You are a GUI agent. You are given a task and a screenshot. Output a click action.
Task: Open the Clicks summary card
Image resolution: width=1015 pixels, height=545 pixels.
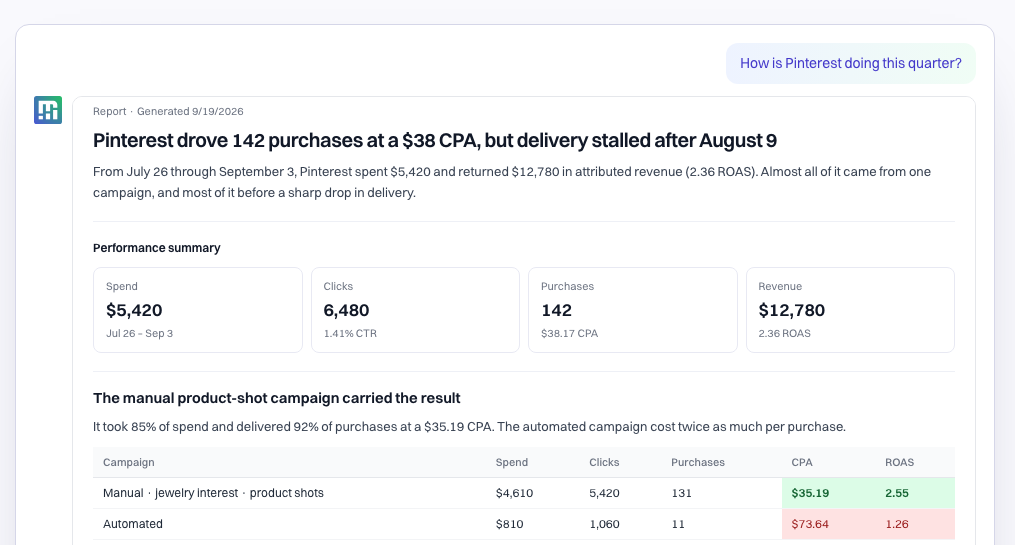pyautogui.click(x=416, y=310)
